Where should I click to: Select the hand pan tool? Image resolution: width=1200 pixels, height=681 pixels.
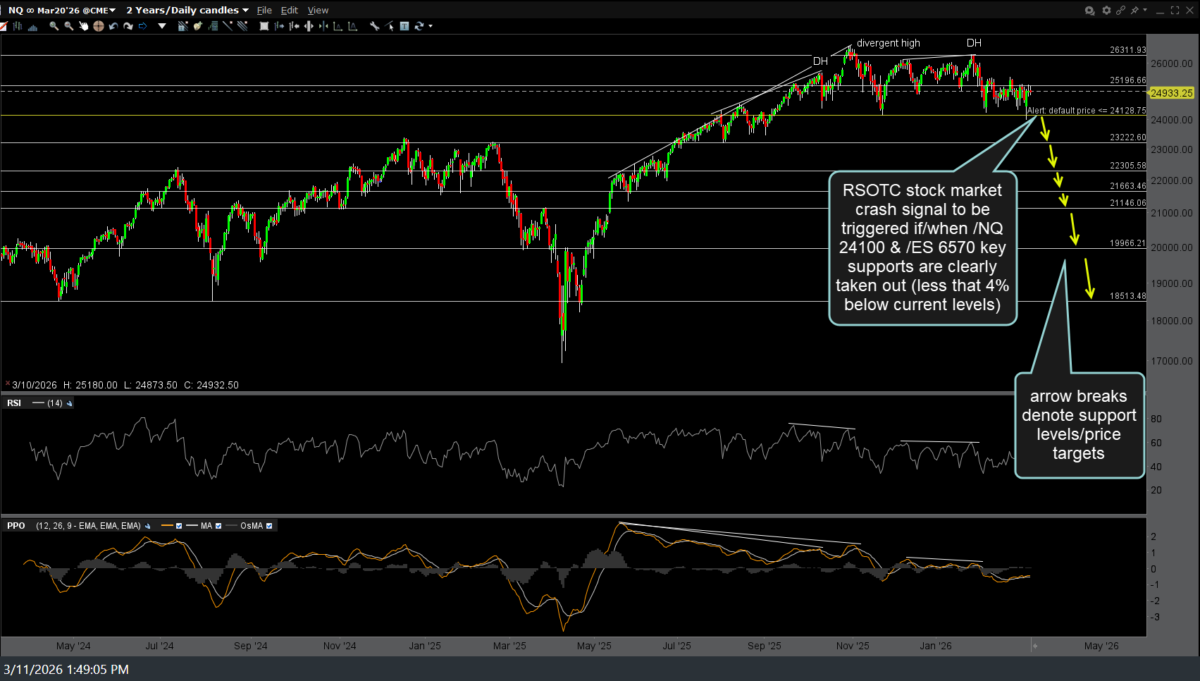coord(84,26)
